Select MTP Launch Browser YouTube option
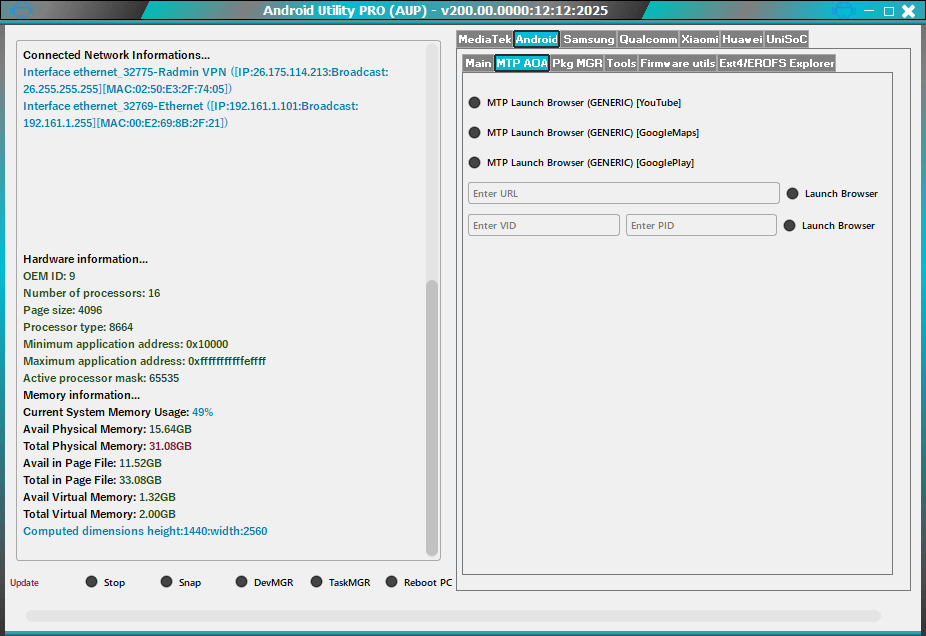This screenshot has width=926, height=636. (475, 103)
